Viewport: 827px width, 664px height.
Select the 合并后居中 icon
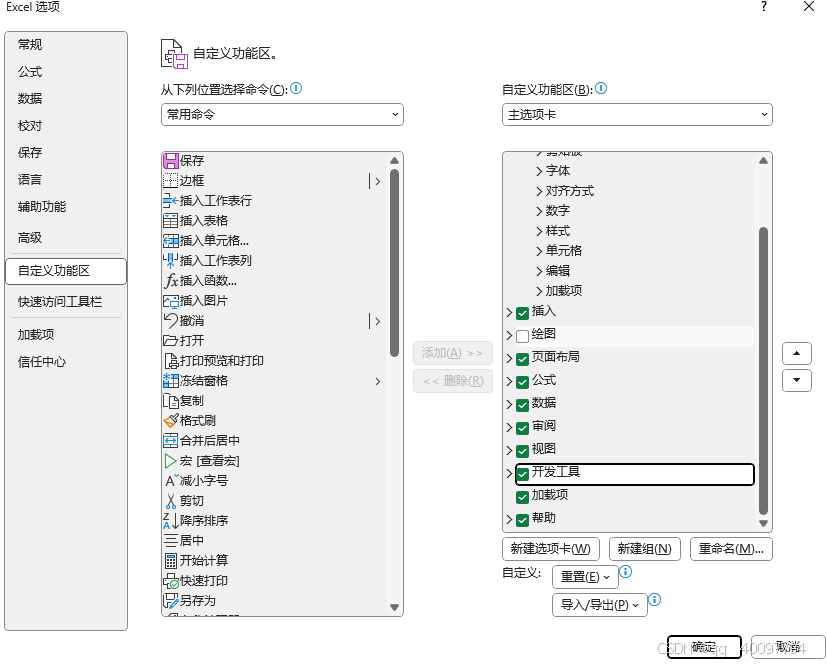(170, 440)
